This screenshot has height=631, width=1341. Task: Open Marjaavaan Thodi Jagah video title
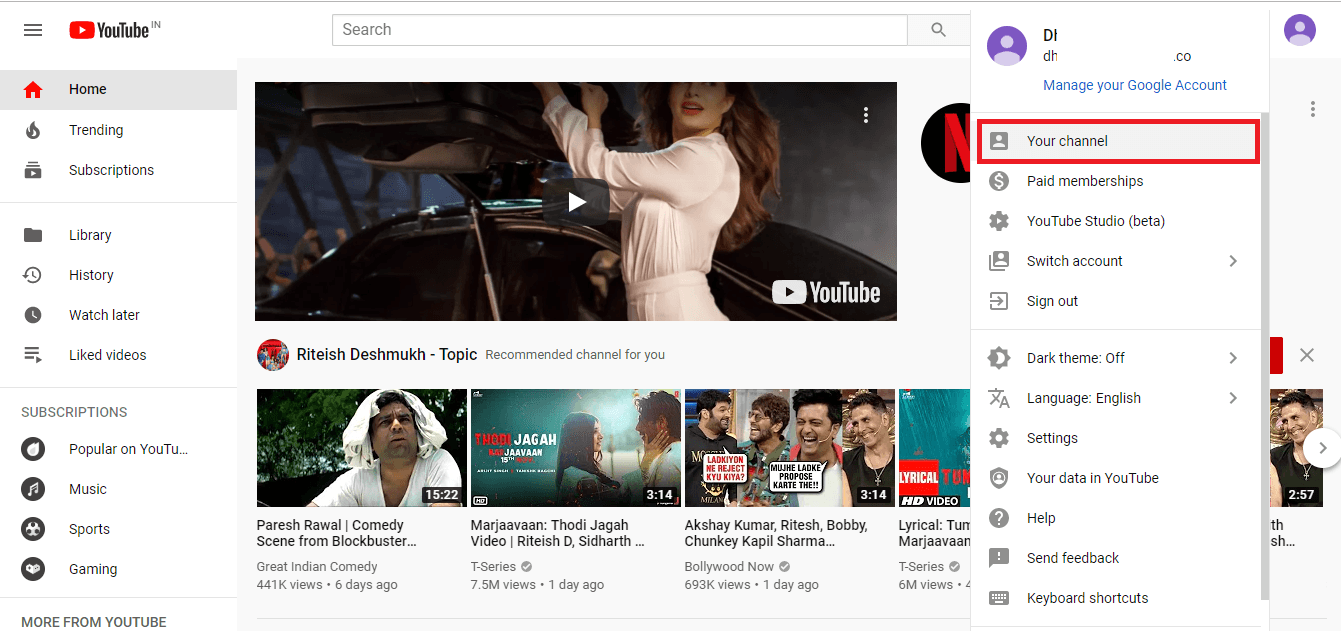[557, 533]
